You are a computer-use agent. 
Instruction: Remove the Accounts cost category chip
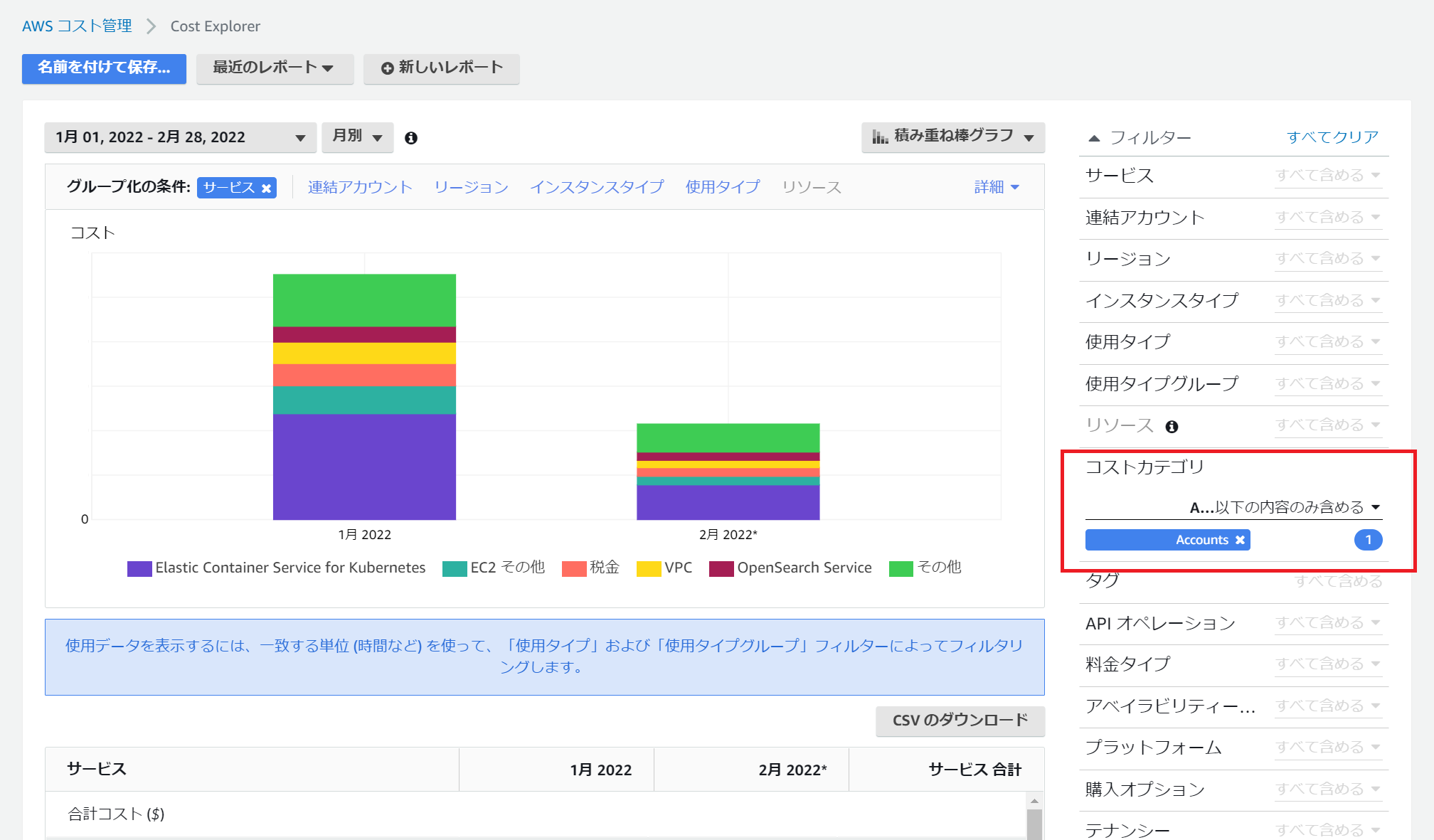click(x=1240, y=541)
